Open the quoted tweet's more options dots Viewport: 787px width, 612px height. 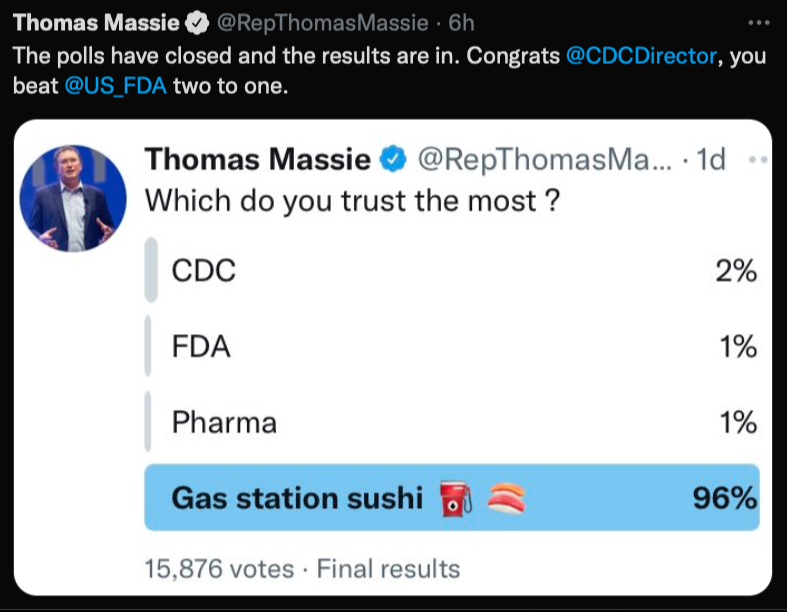coord(757,160)
